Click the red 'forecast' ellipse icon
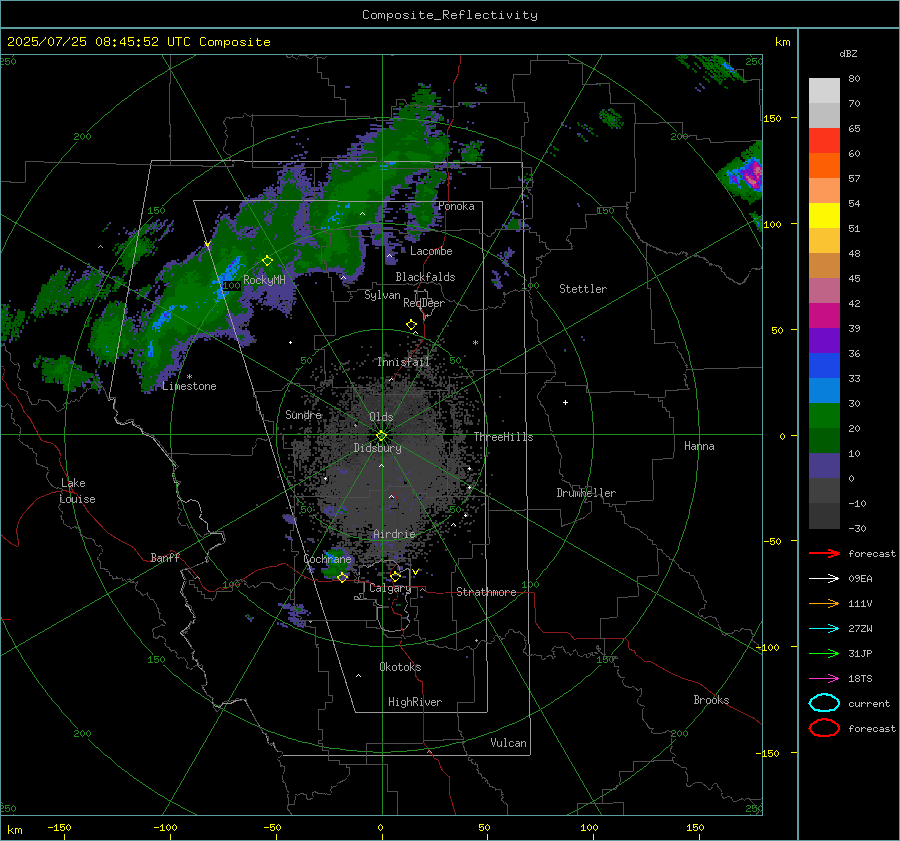900x841 pixels. [x=824, y=728]
